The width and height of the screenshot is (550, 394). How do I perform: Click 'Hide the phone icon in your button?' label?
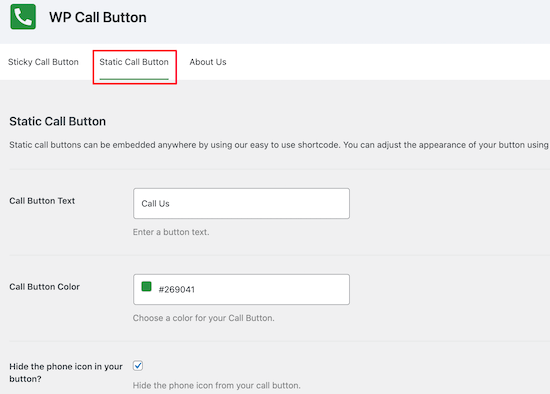[66, 373]
